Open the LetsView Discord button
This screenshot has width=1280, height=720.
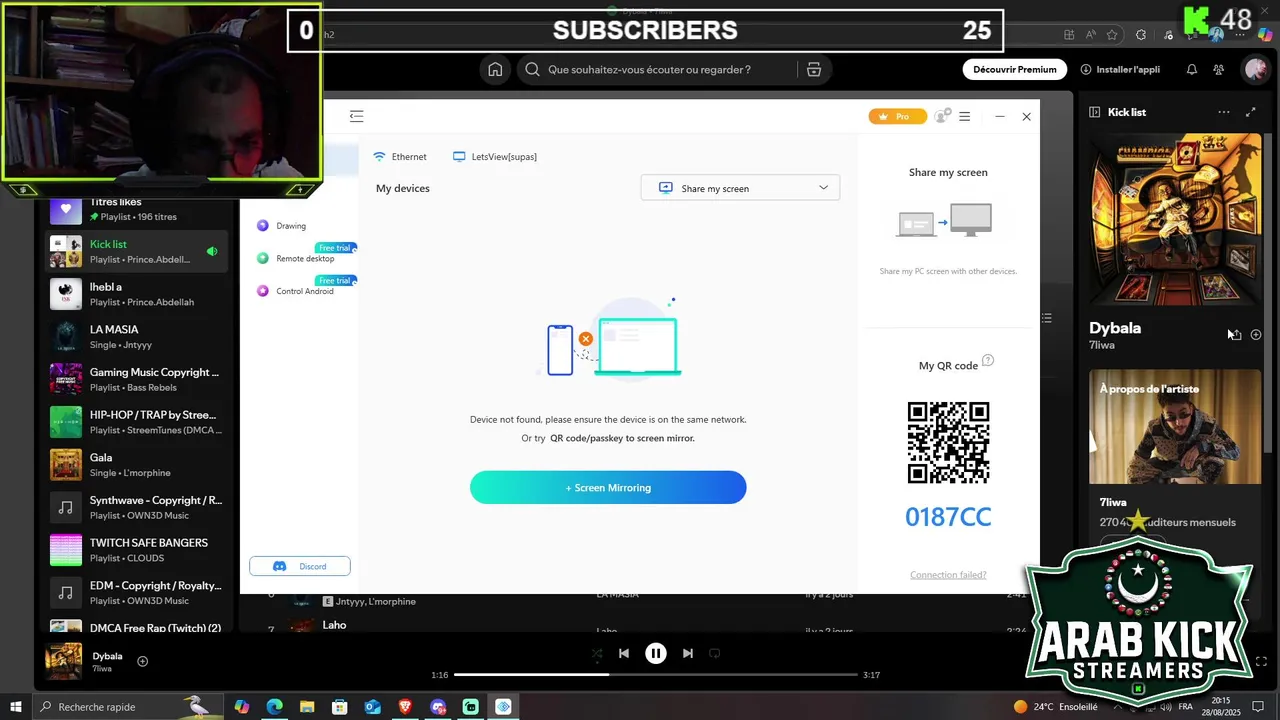[300, 566]
